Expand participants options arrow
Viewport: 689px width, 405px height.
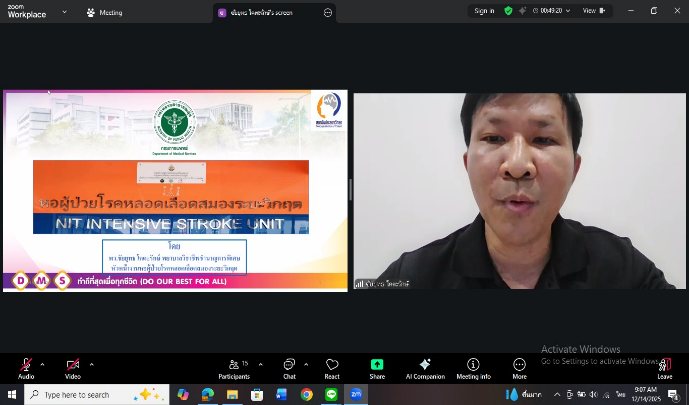click(261, 364)
